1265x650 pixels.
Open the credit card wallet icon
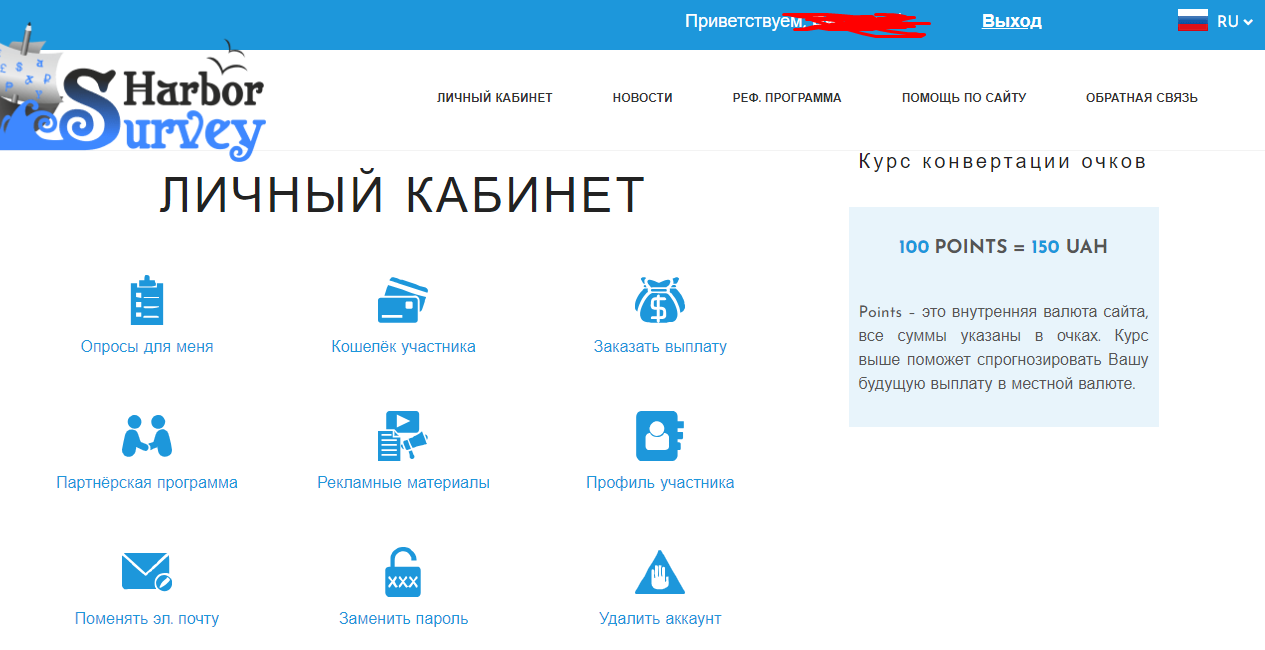[403, 300]
